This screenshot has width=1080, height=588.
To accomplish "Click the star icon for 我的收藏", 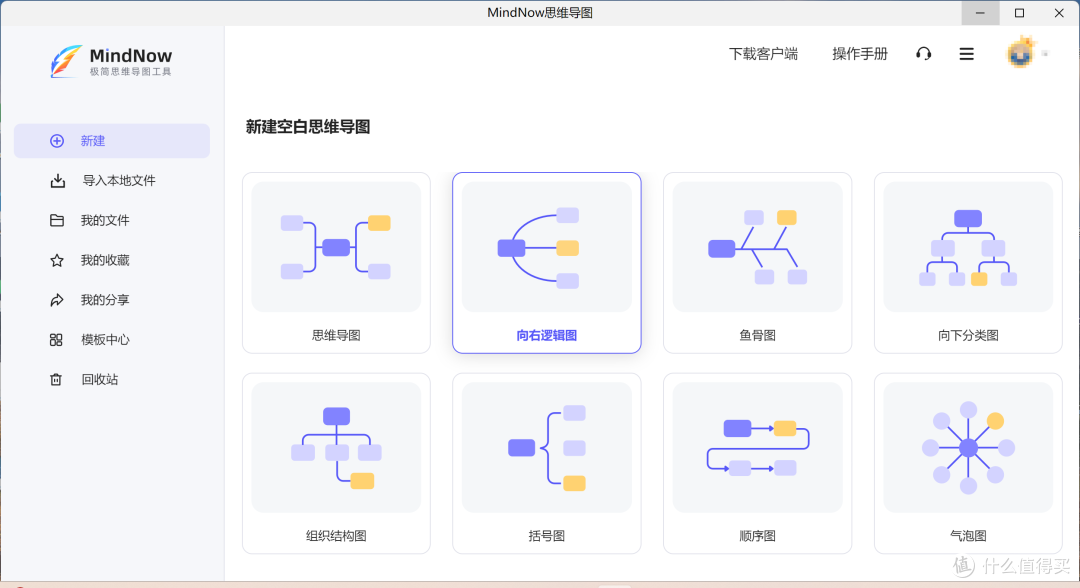I will tap(57, 260).
